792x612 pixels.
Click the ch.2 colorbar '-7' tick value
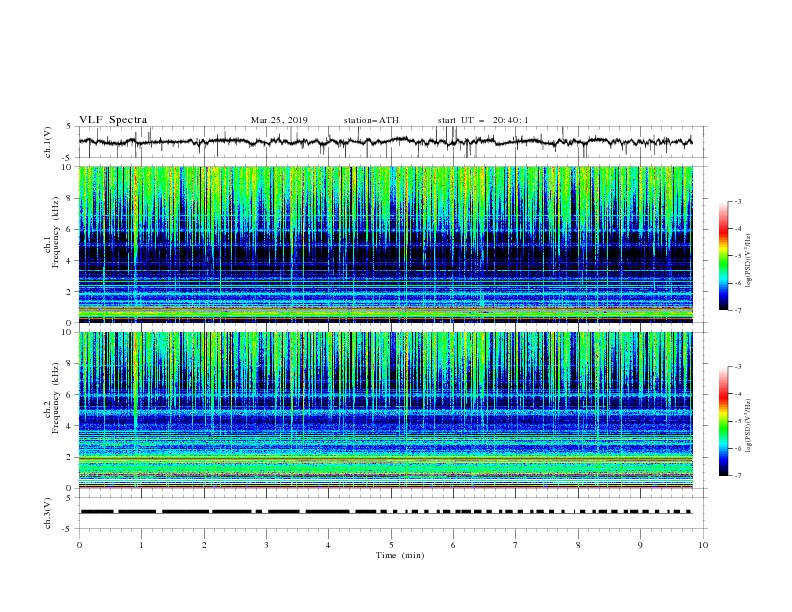coord(737,475)
